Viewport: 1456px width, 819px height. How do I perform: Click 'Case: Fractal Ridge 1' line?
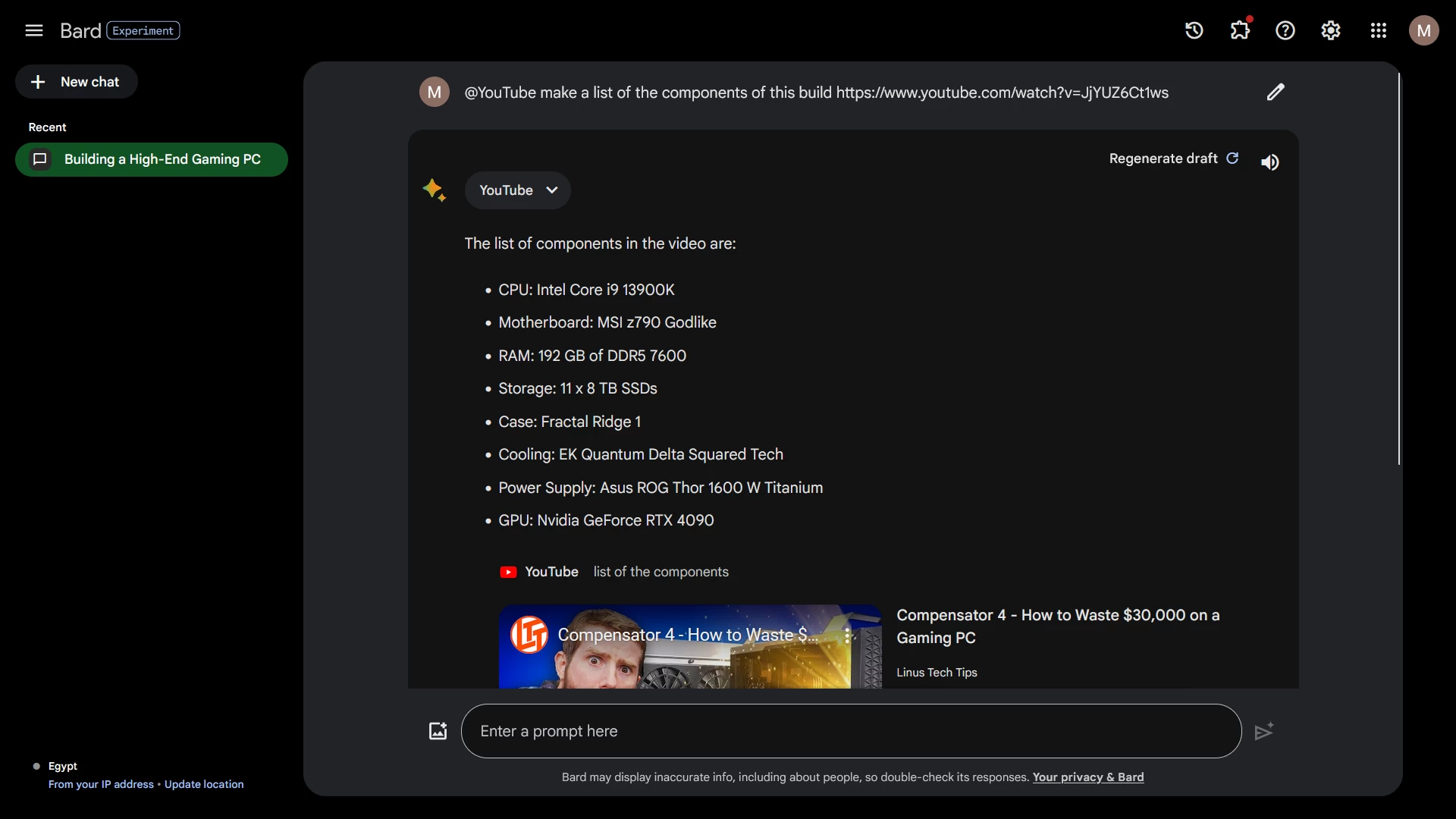(570, 422)
